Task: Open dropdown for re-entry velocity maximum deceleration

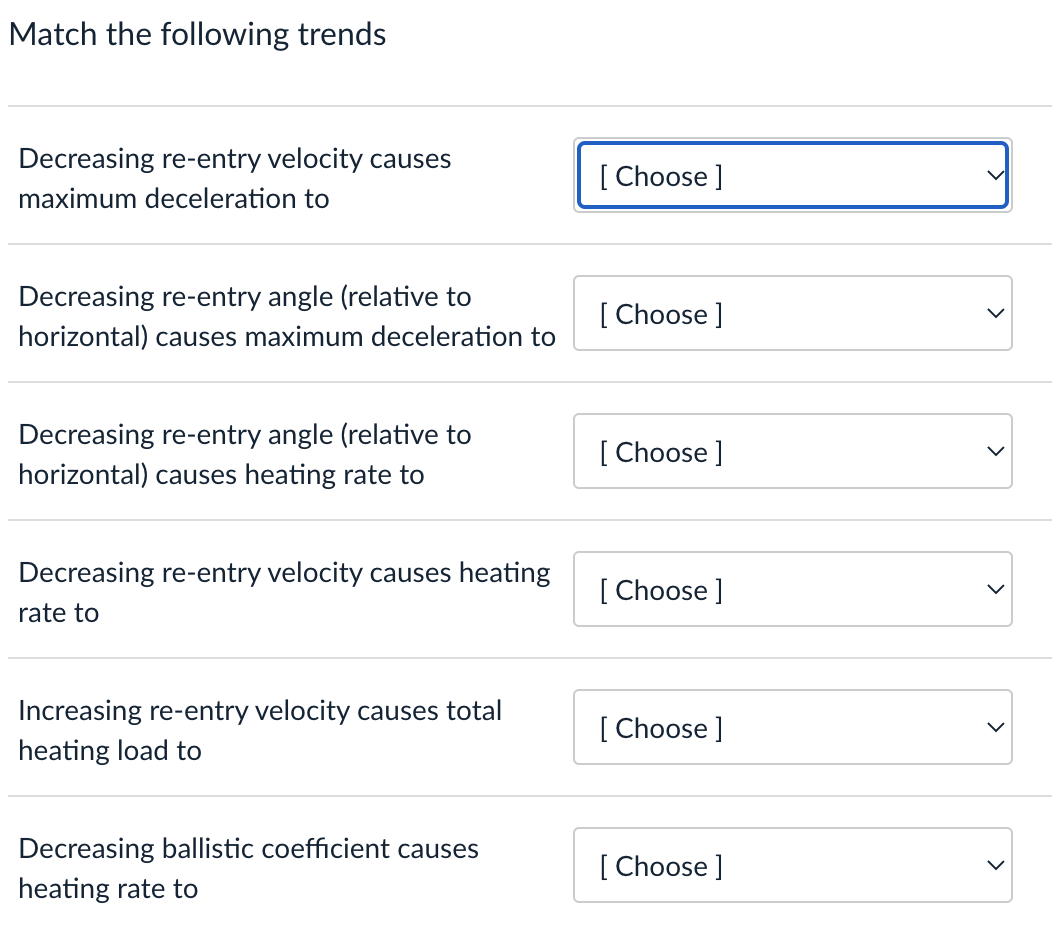Action: click(x=792, y=176)
